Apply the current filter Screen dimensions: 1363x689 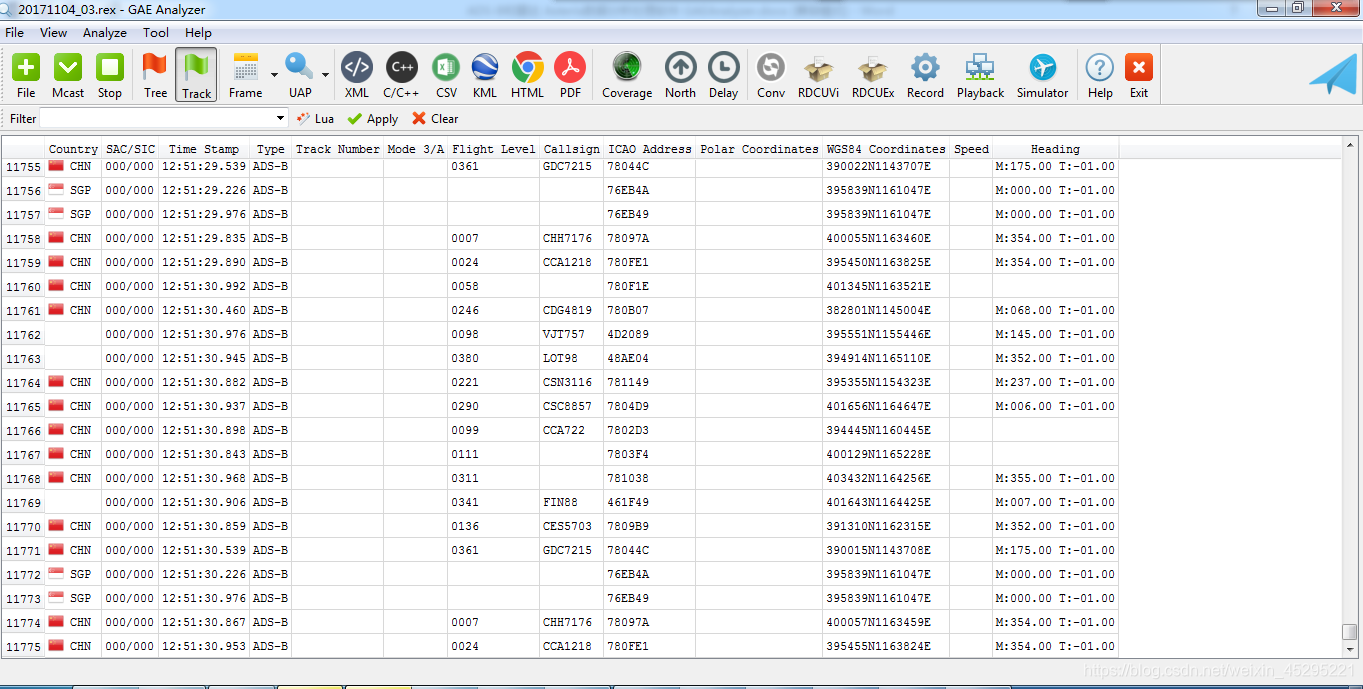[x=373, y=118]
